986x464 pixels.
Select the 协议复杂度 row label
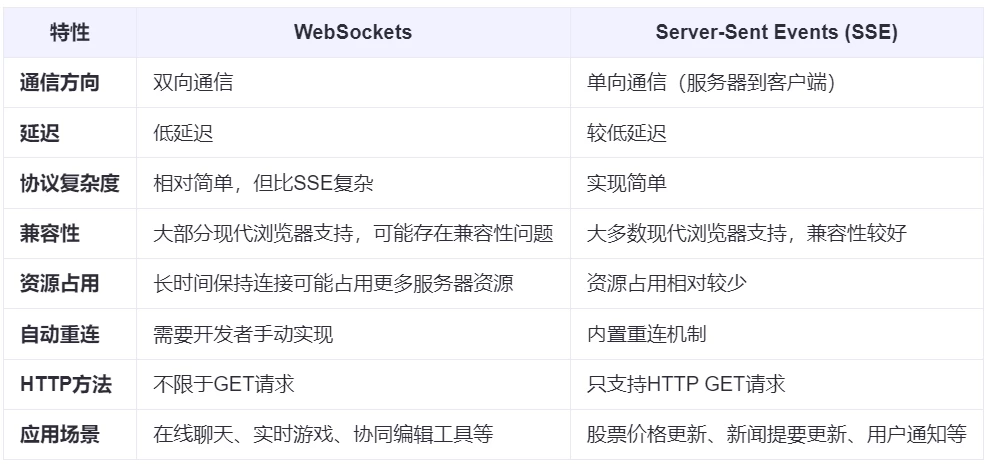[x=70, y=183]
